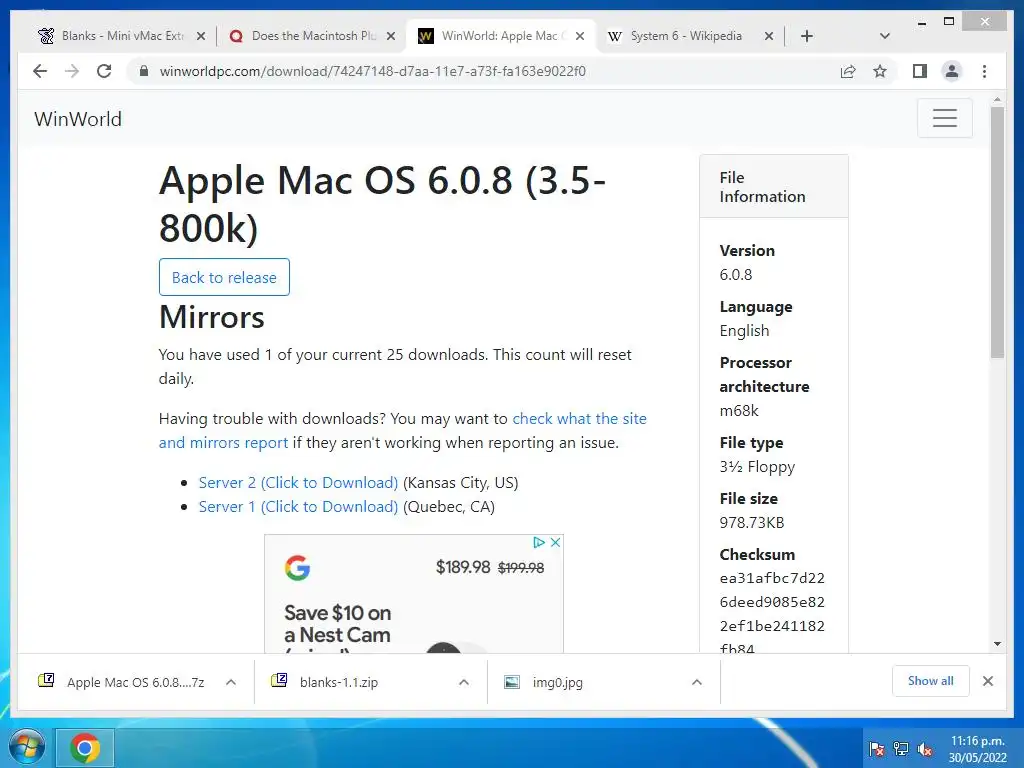The image size is (1024, 768).
Task: Click the File Information panel header
Action: tap(774, 187)
